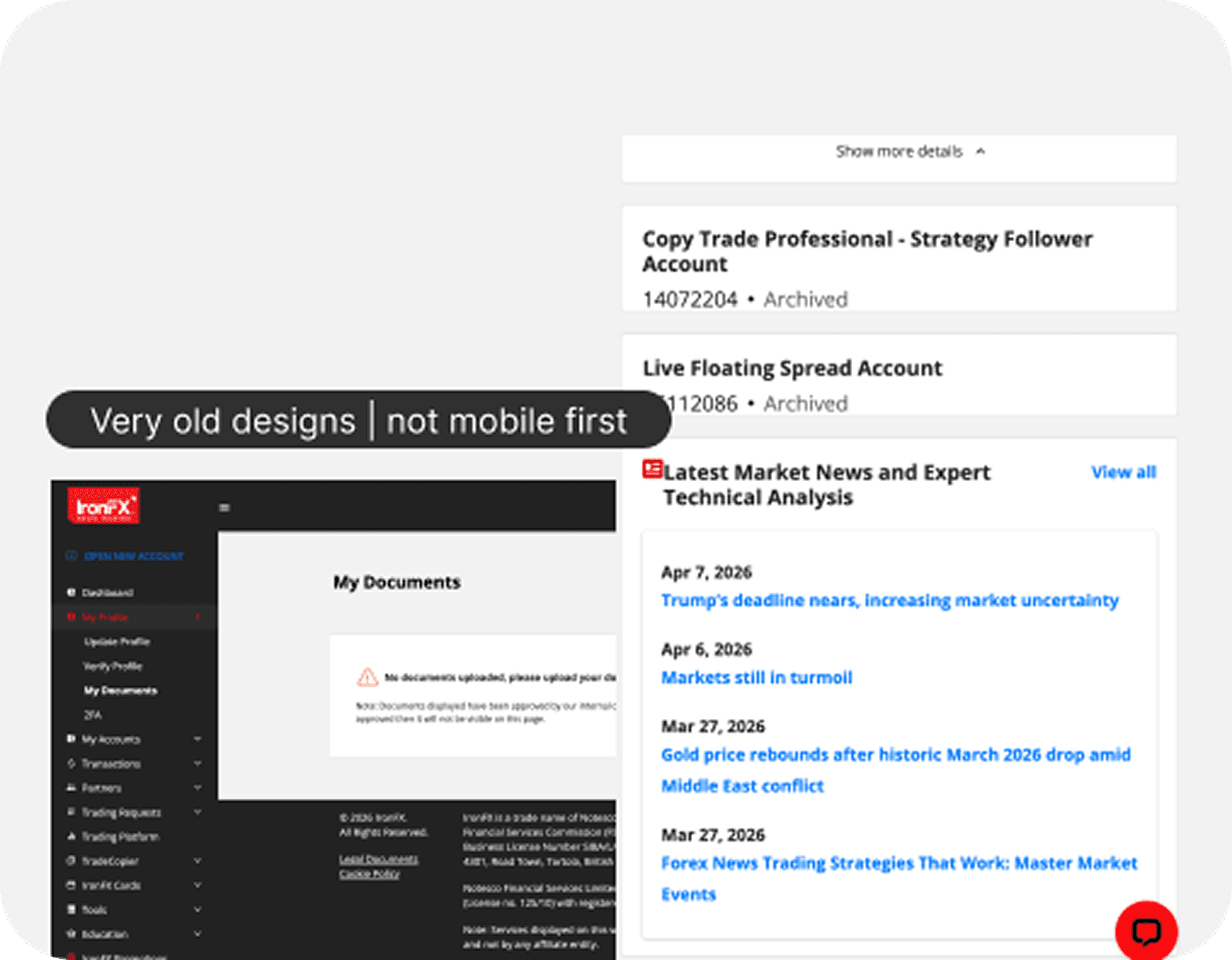Expand the TradeCopier sidebar chevron
The height and width of the screenshot is (960, 1232).
pyautogui.click(x=198, y=861)
